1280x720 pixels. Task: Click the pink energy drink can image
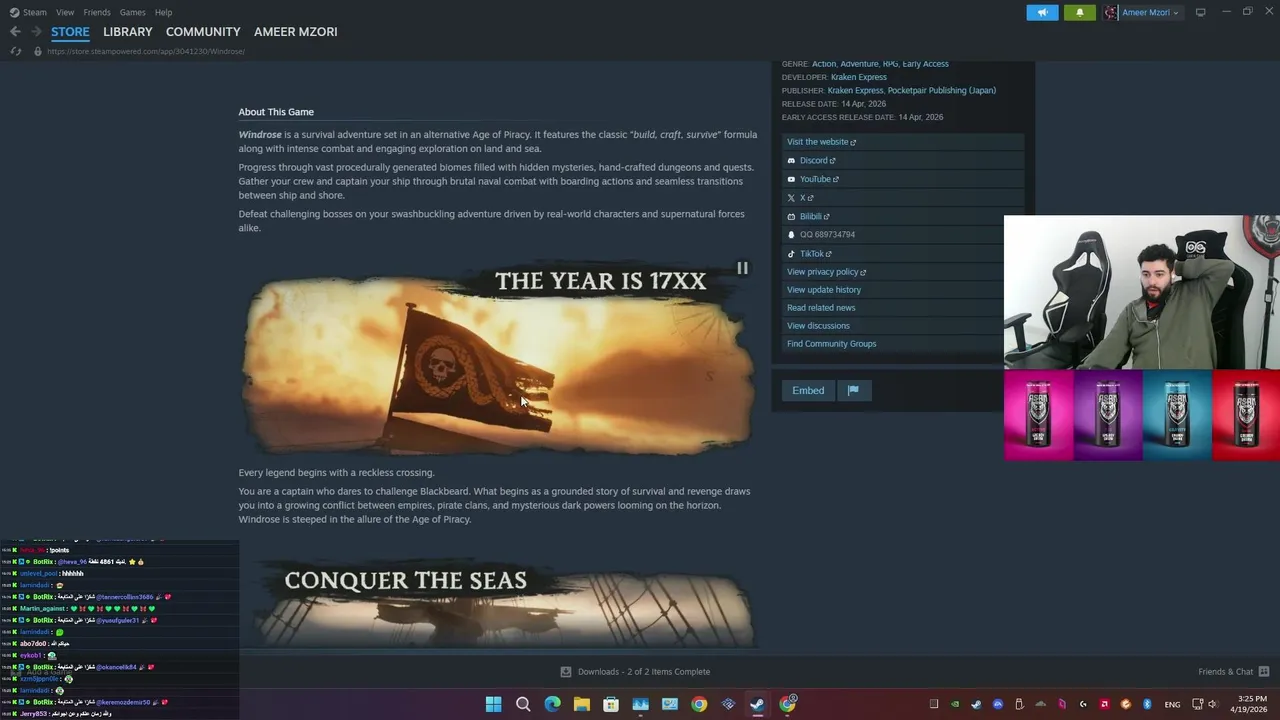click(1038, 415)
